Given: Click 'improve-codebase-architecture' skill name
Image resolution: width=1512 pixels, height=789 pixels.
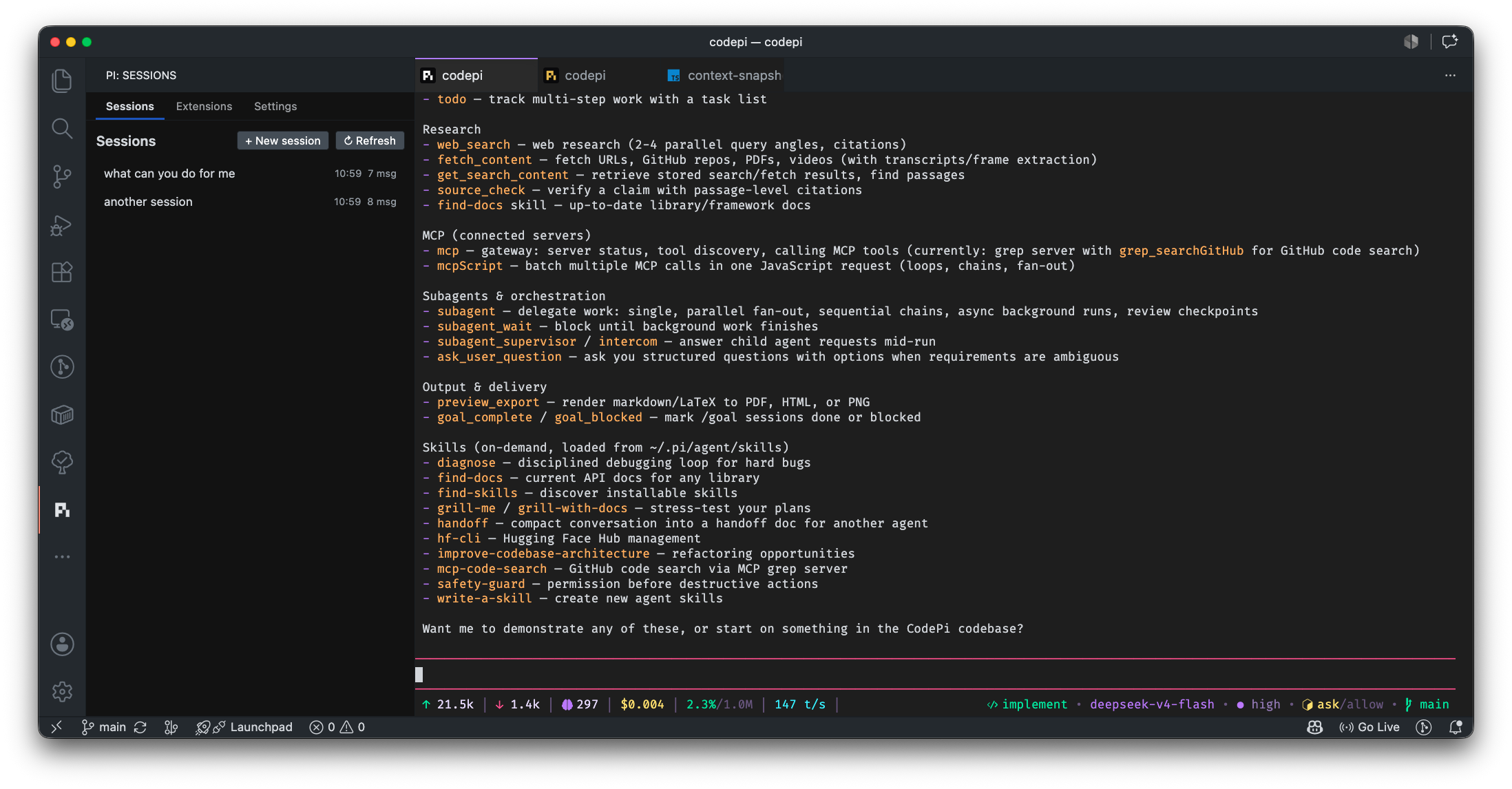Looking at the screenshot, I should pos(543,554).
